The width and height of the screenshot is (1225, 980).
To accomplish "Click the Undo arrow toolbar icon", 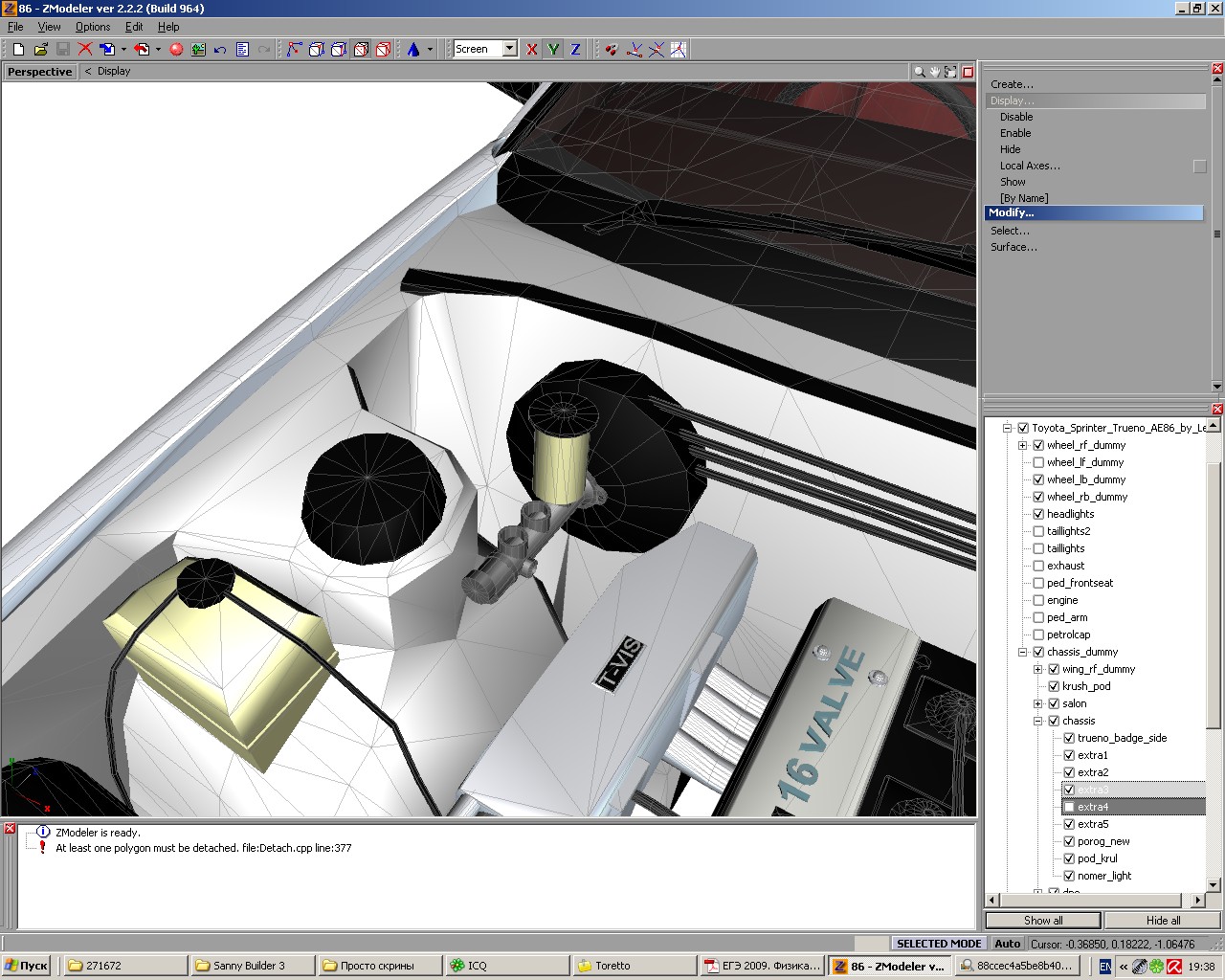I will pos(220,49).
